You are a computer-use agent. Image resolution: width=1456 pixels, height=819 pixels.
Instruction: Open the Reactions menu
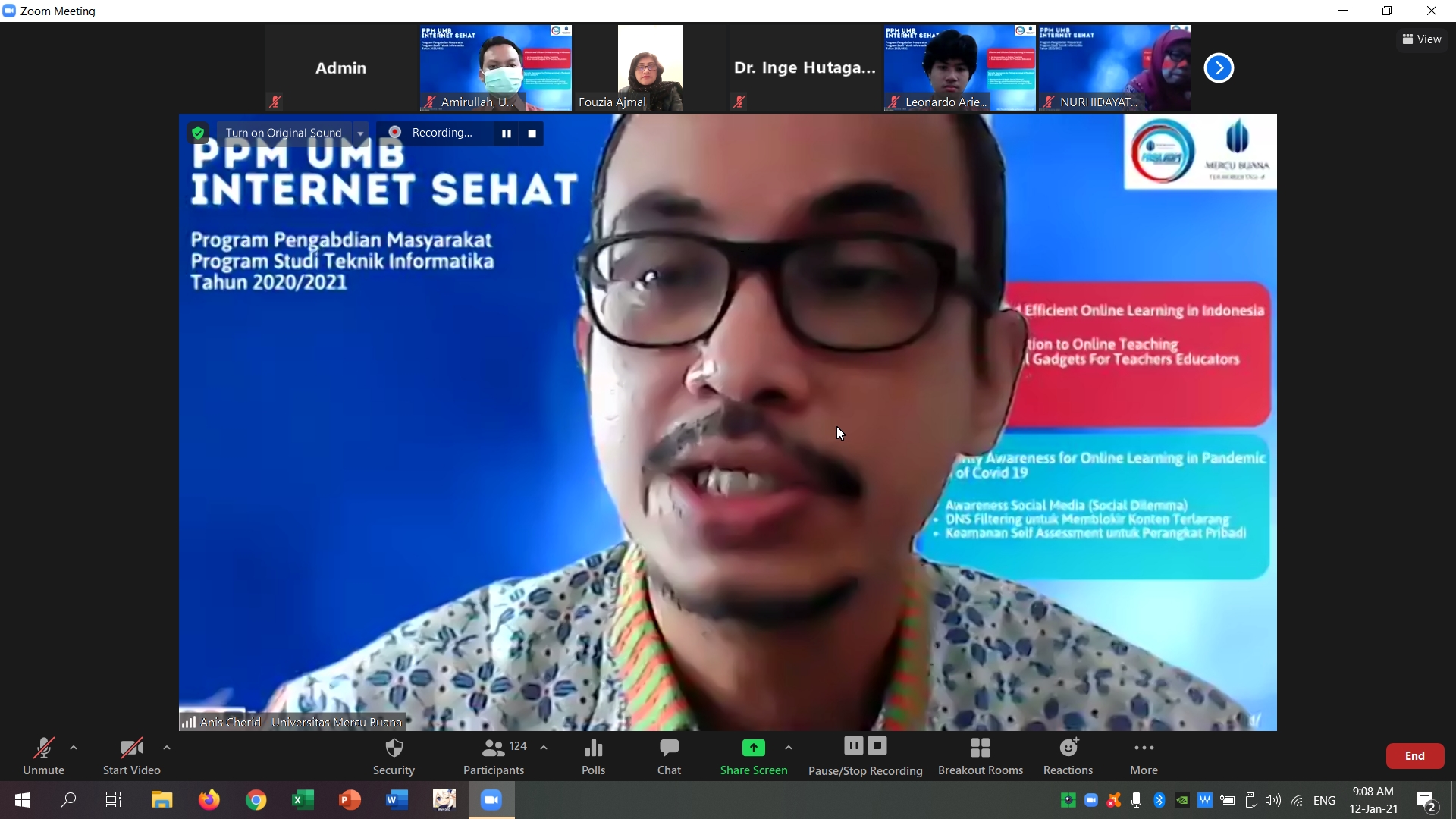pyautogui.click(x=1068, y=756)
